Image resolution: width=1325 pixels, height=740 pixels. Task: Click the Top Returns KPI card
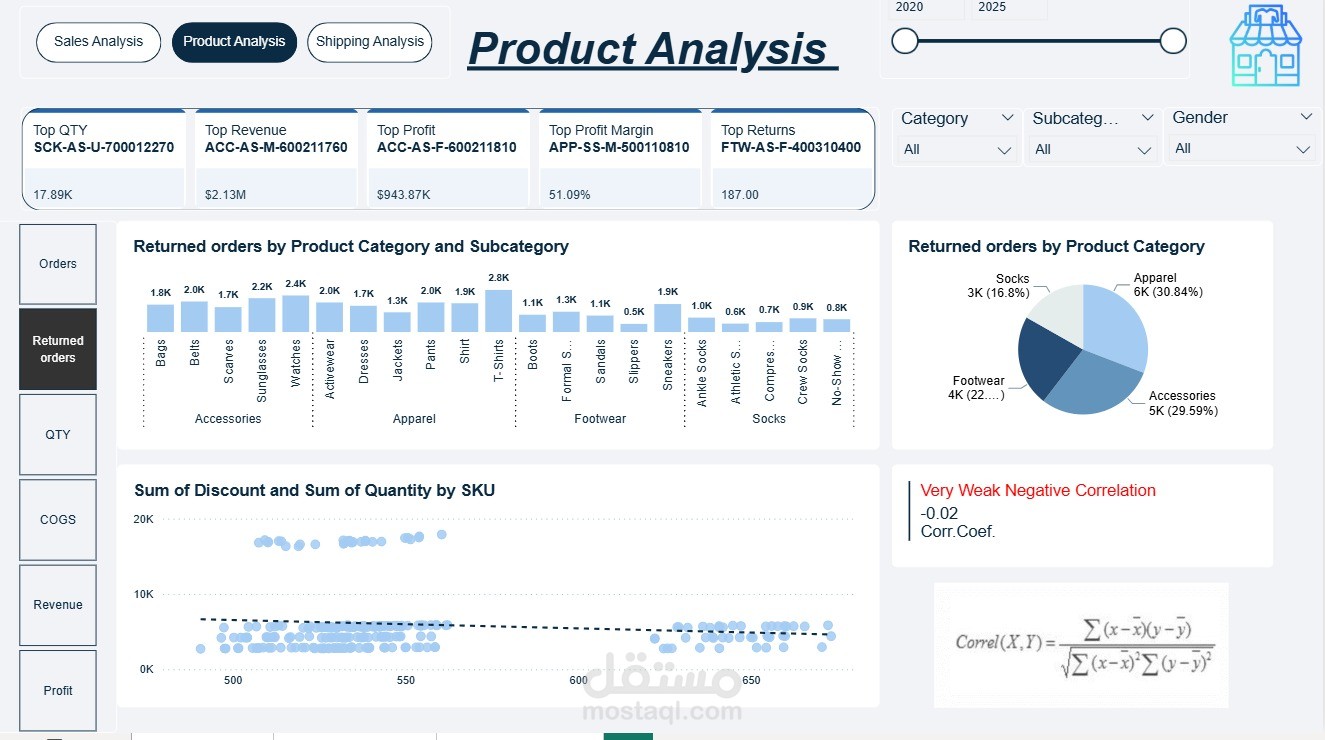pyautogui.click(x=792, y=158)
